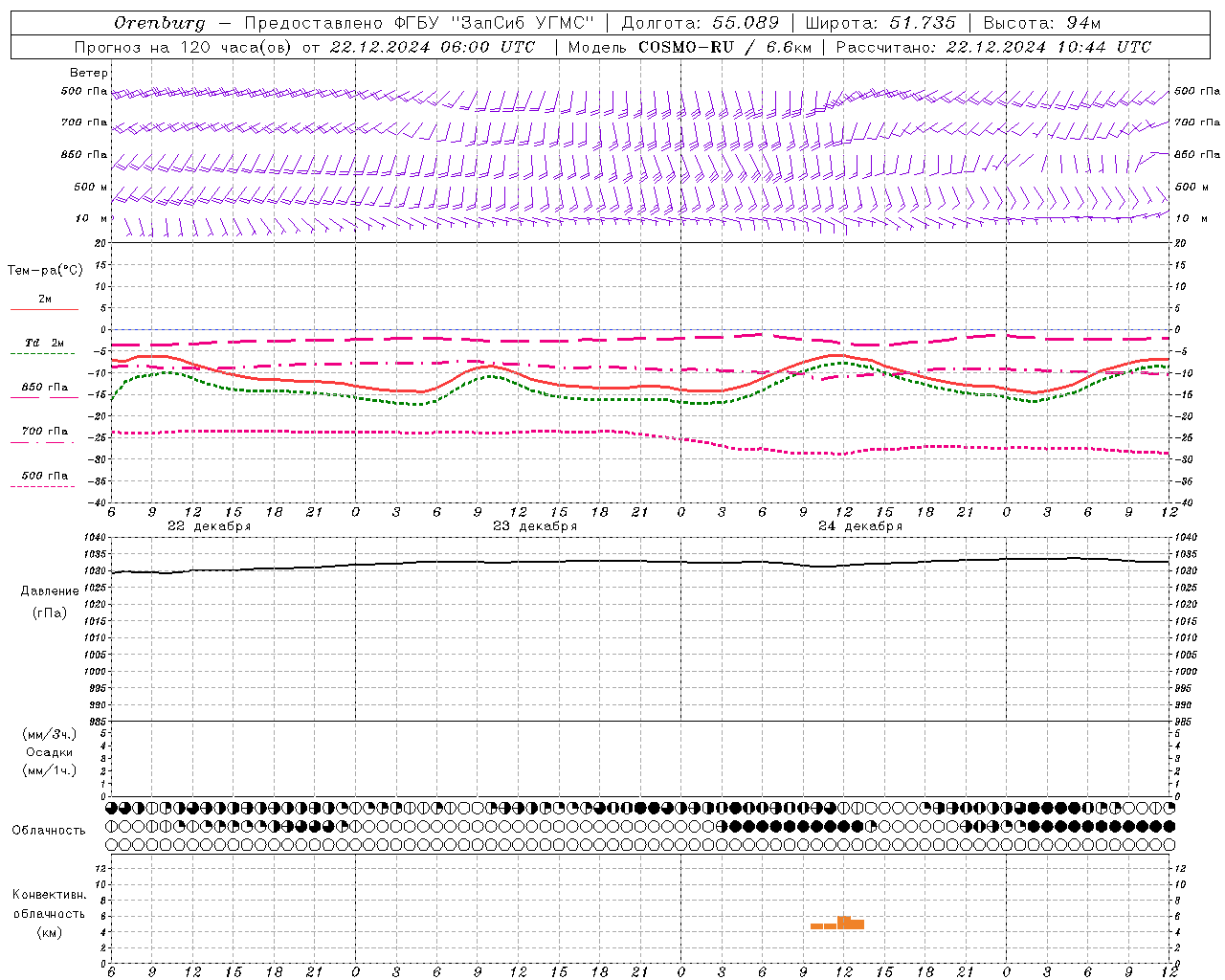Select the Модель COSMO-RU / 6.6км label
The width and height of the screenshot is (1225, 980).
tap(689, 47)
